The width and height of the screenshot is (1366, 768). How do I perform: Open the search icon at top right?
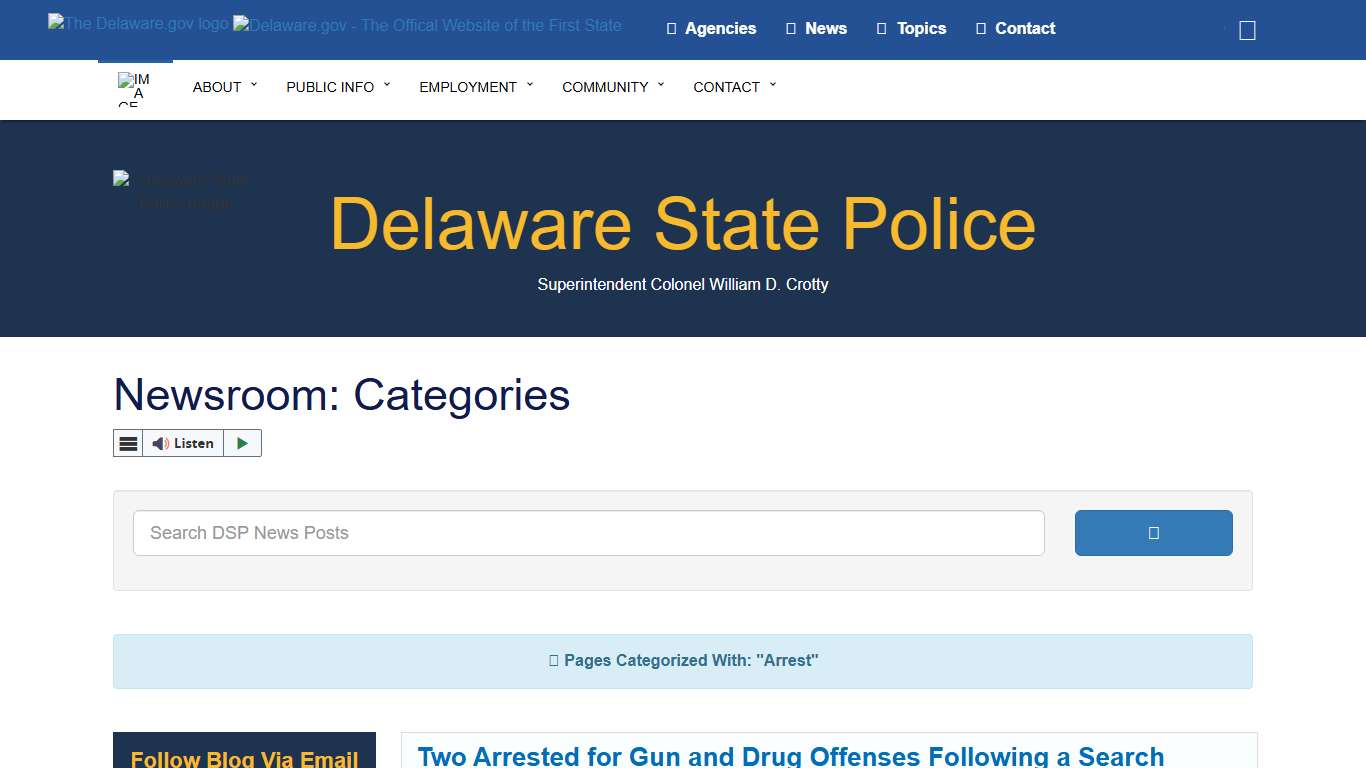(x=1245, y=30)
